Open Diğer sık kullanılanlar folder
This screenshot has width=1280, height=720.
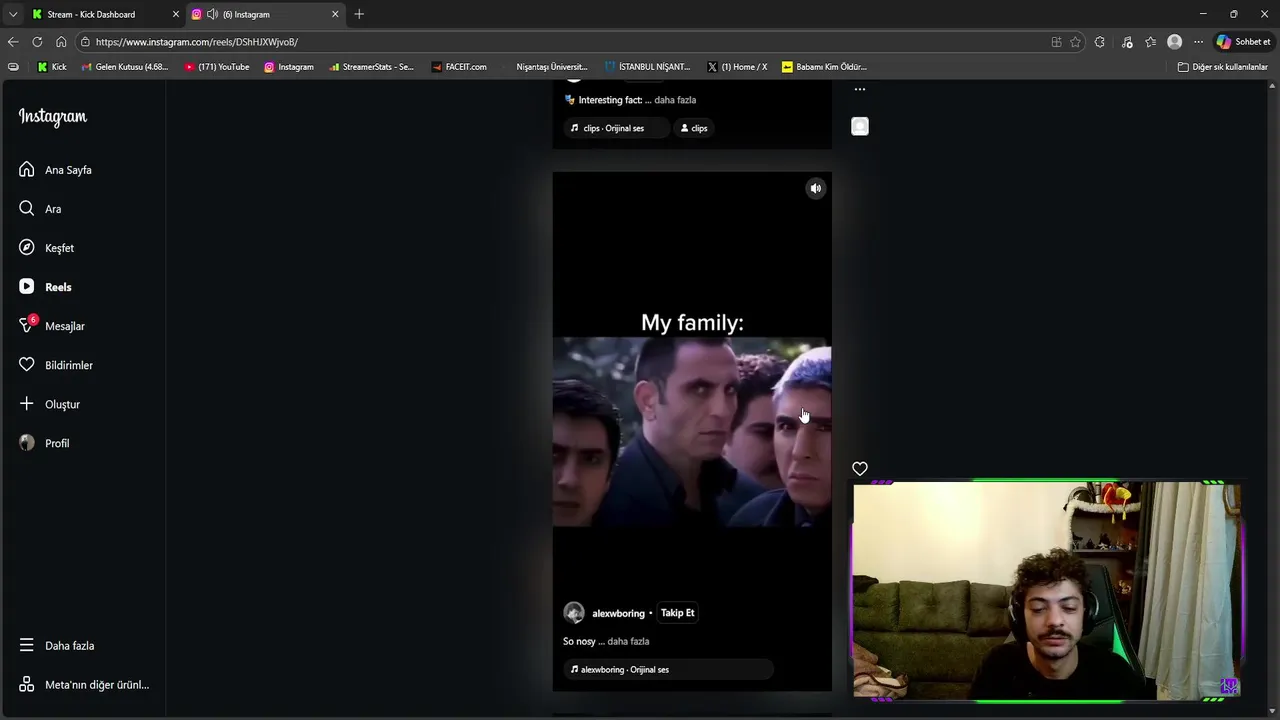(x=1223, y=67)
